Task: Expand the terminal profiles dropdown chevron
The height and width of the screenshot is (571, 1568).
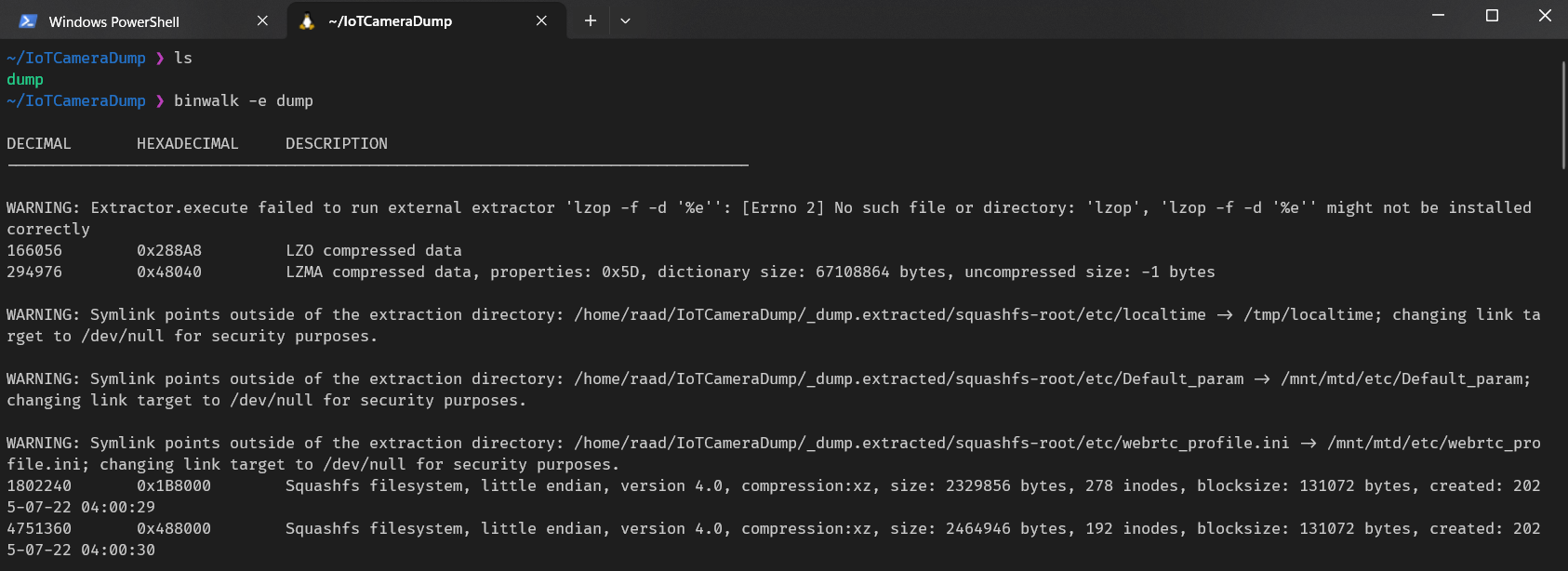Action: pos(625,20)
